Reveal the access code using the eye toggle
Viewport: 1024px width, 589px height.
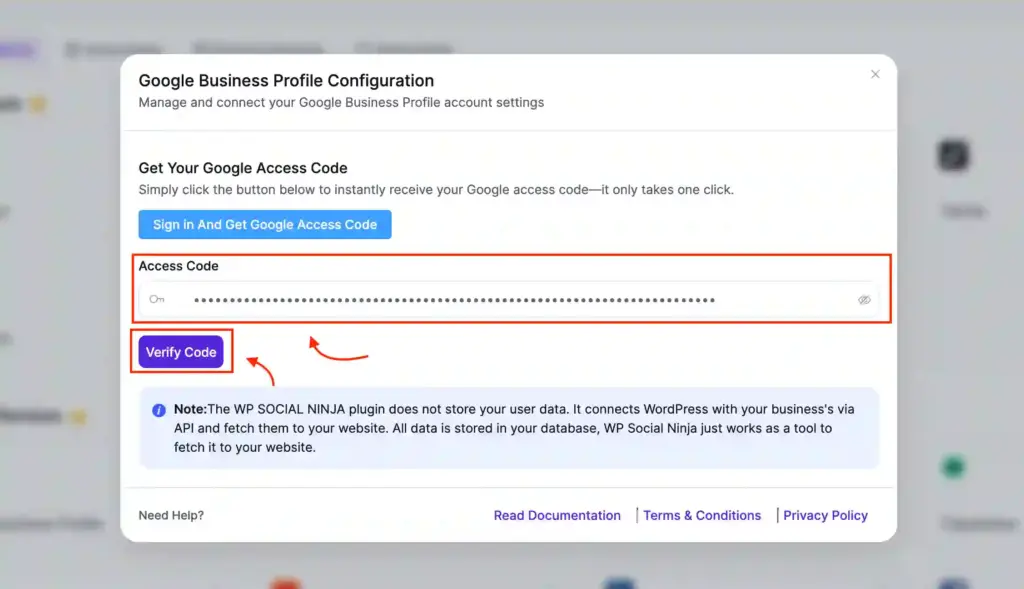(x=864, y=299)
